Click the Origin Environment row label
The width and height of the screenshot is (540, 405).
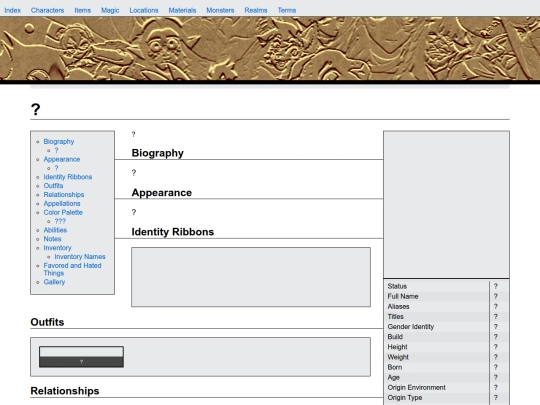tap(416, 388)
